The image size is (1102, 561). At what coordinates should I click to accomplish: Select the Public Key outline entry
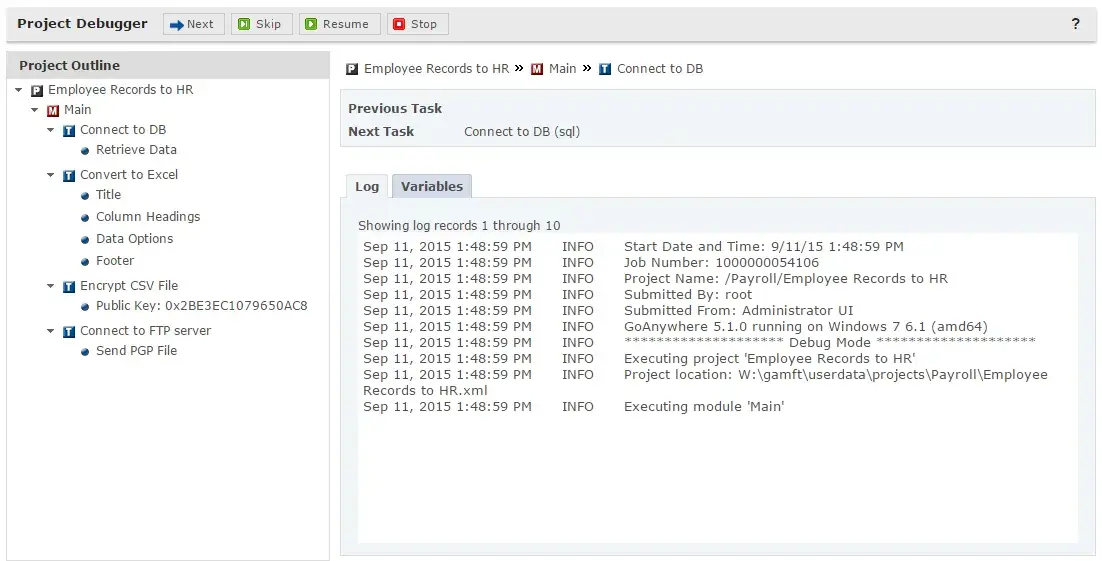[201, 306]
